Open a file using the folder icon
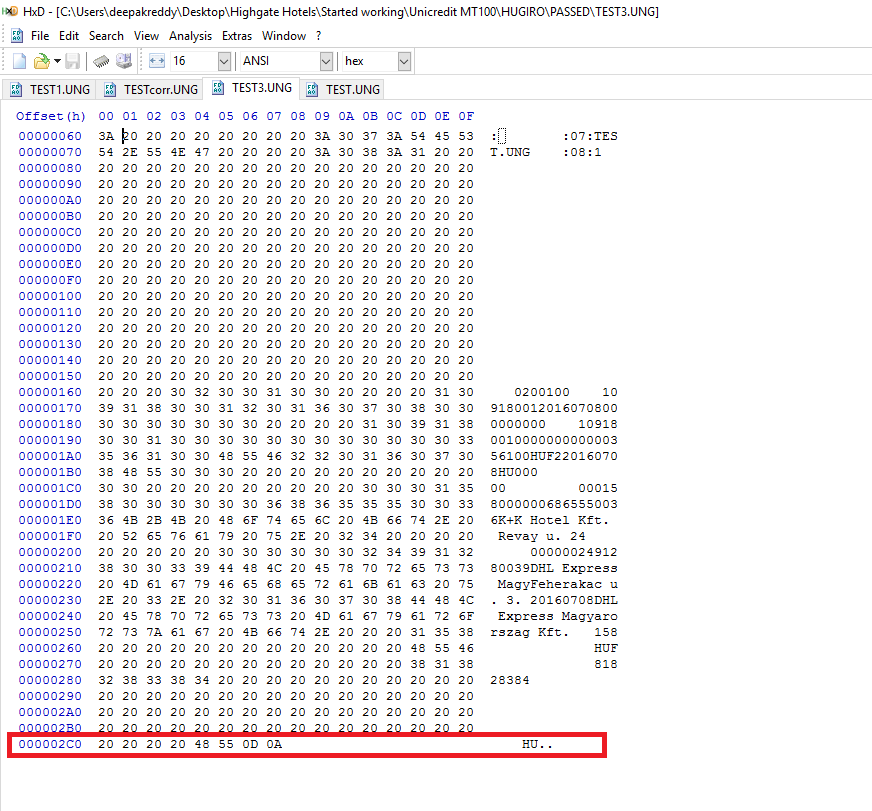This screenshot has height=811, width=872. coord(40,60)
